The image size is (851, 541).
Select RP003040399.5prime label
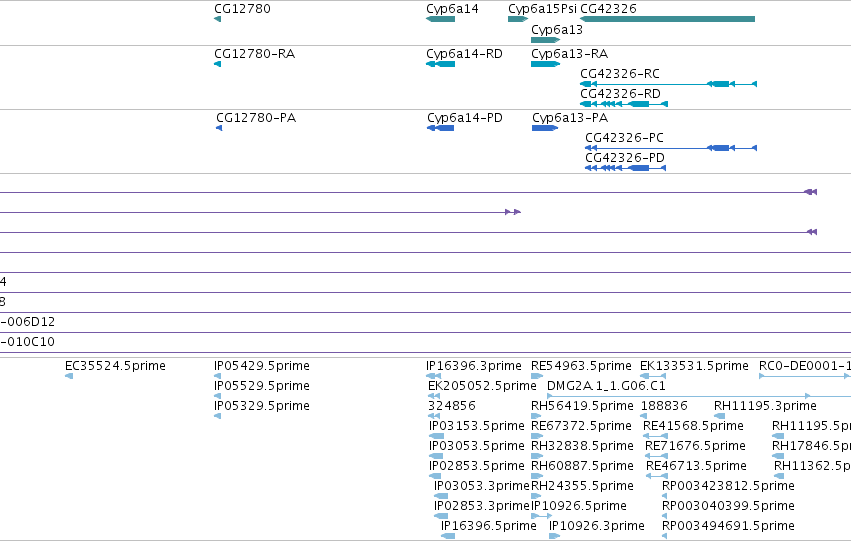coord(728,506)
